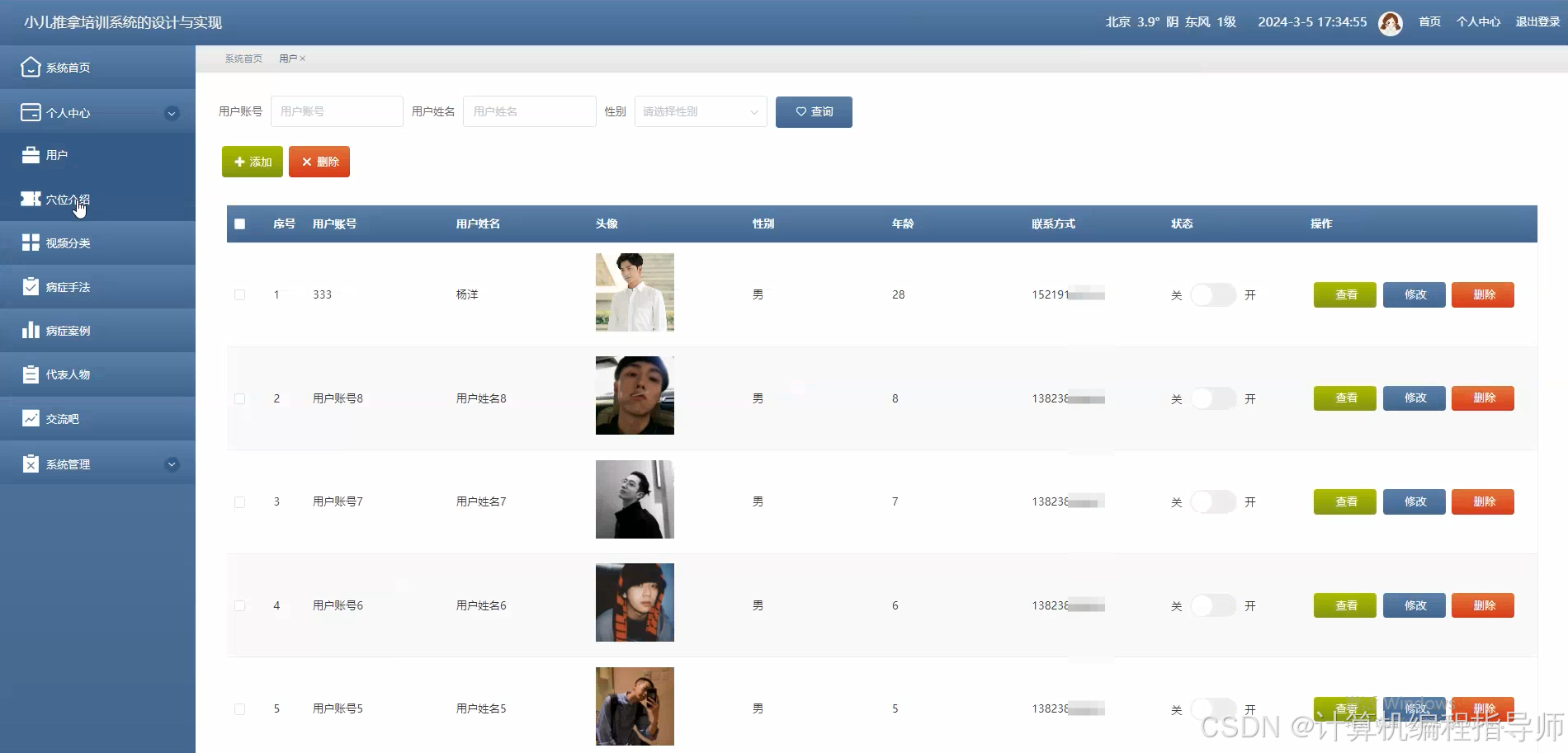Go to 首页 in top navigation

1429,22
